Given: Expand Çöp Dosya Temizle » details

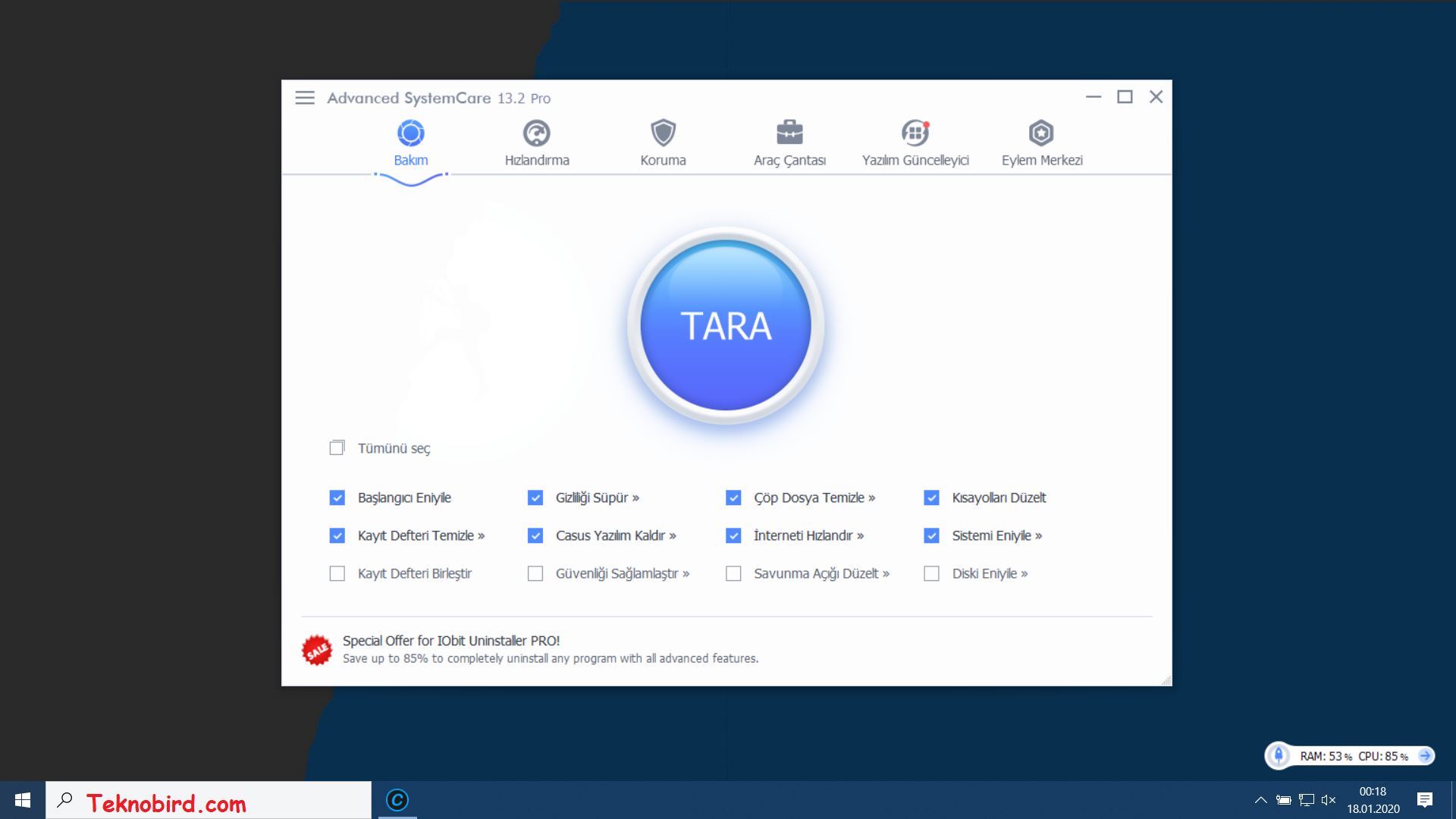Looking at the screenshot, I should (x=872, y=498).
